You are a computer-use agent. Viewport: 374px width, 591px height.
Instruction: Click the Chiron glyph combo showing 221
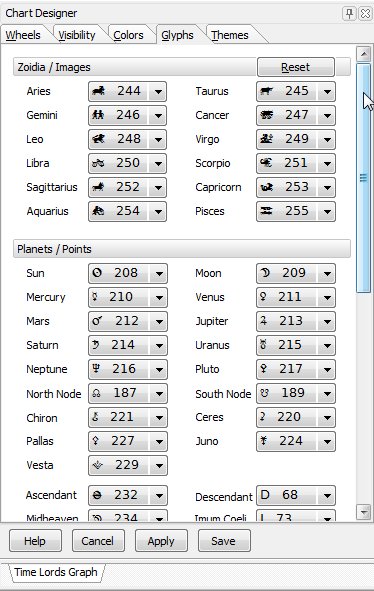click(128, 418)
